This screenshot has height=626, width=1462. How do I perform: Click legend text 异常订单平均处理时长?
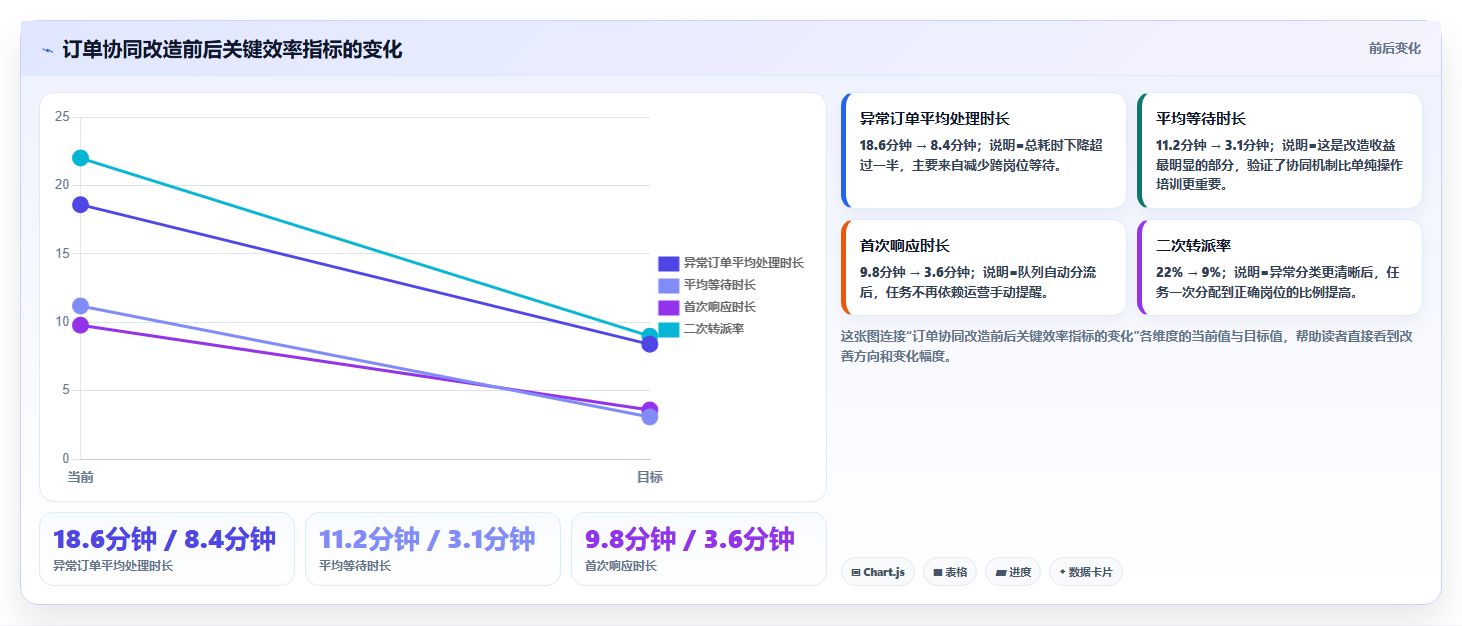coord(744,263)
